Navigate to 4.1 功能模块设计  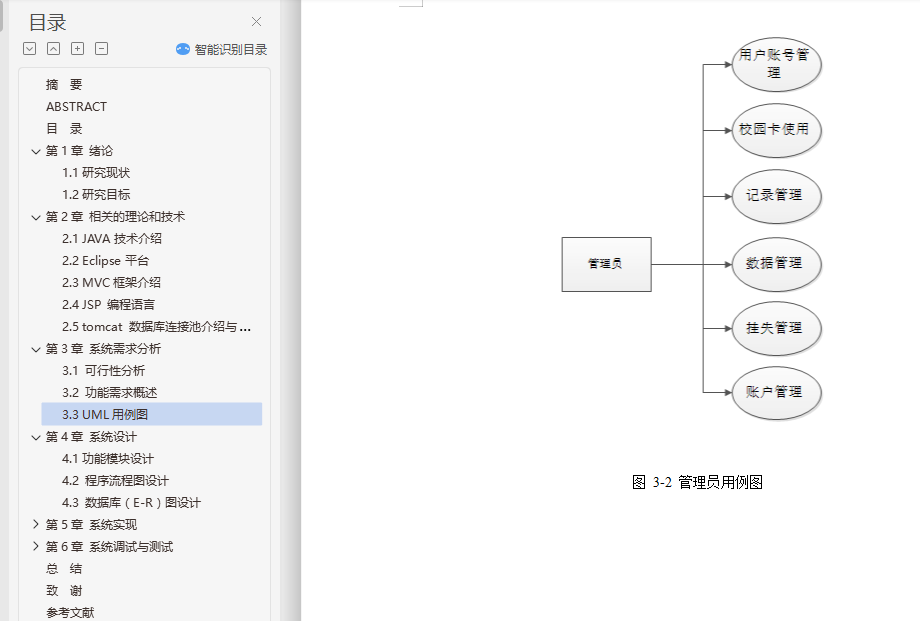pyautogui.click(x=107, y=458)
